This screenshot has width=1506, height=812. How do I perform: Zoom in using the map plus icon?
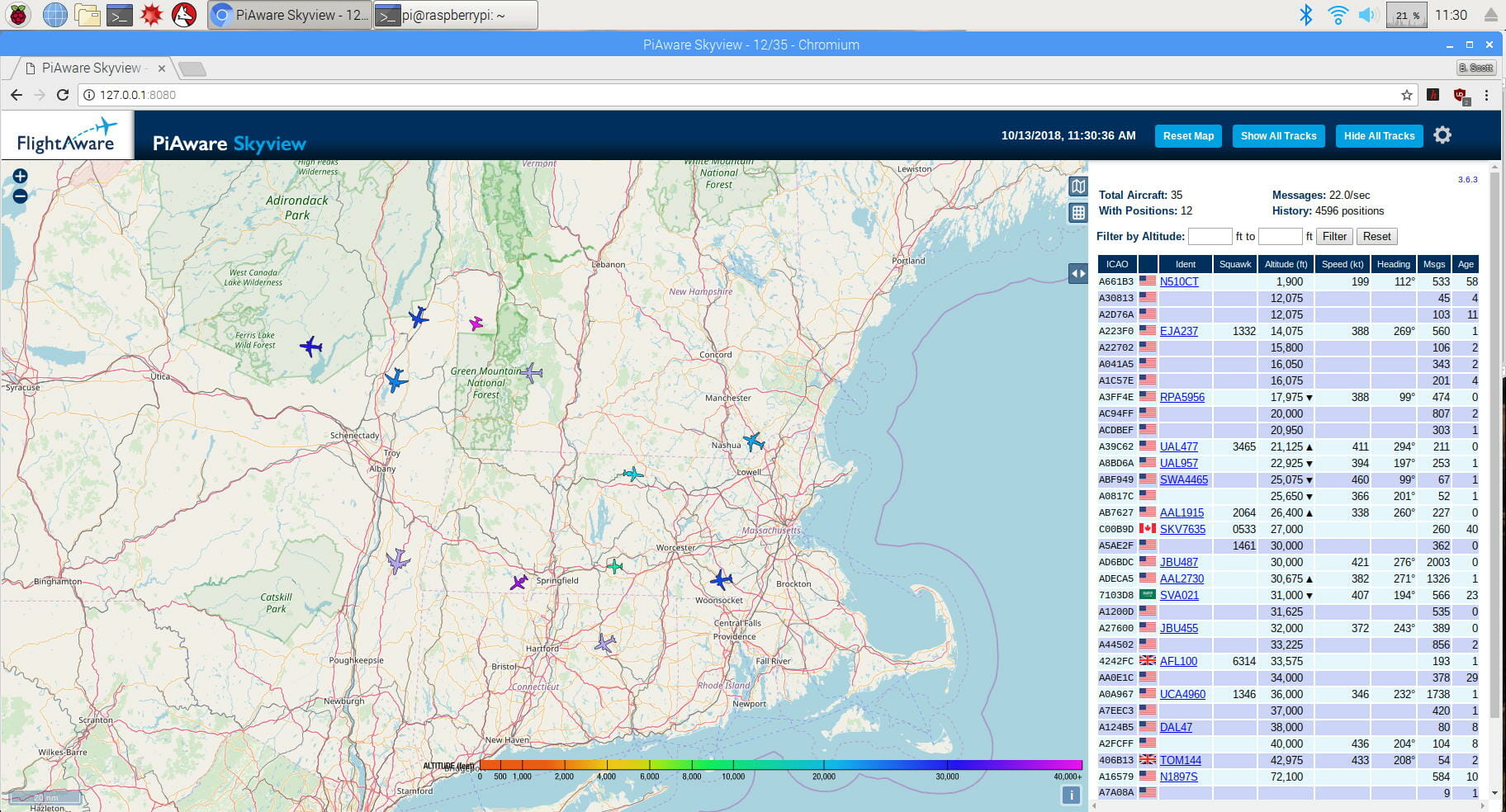pos(19,176)
